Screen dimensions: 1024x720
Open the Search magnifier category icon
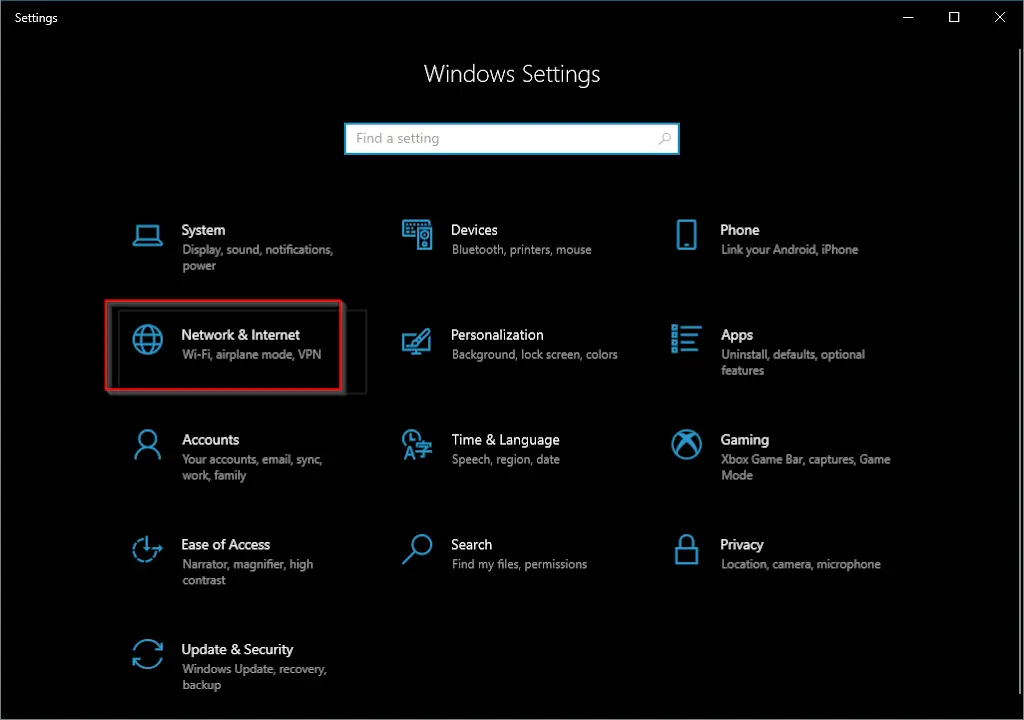click(x=417, y=549)
